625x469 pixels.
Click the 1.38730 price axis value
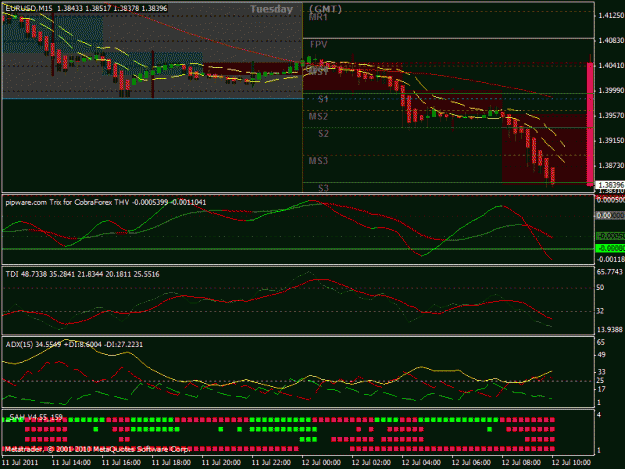[611, 165]
